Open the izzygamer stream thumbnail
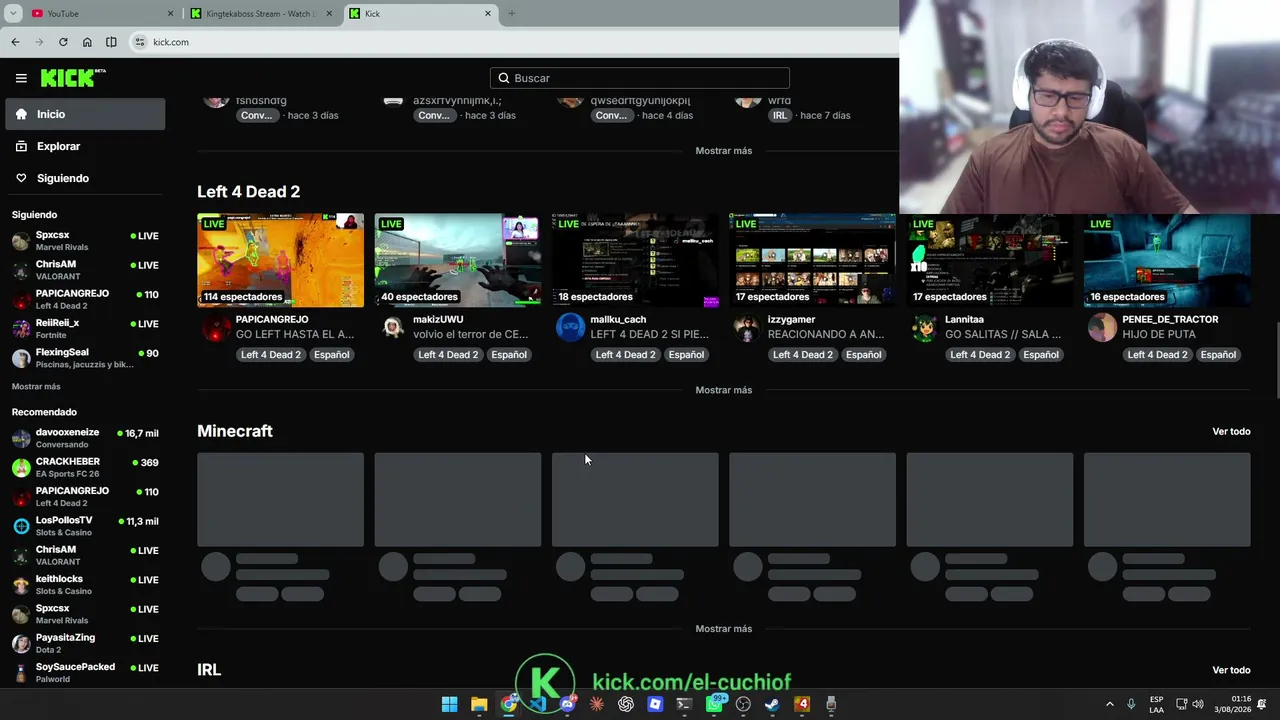Image resolution: width=1280 pixels, height=720 pixels. click(812, 260)
